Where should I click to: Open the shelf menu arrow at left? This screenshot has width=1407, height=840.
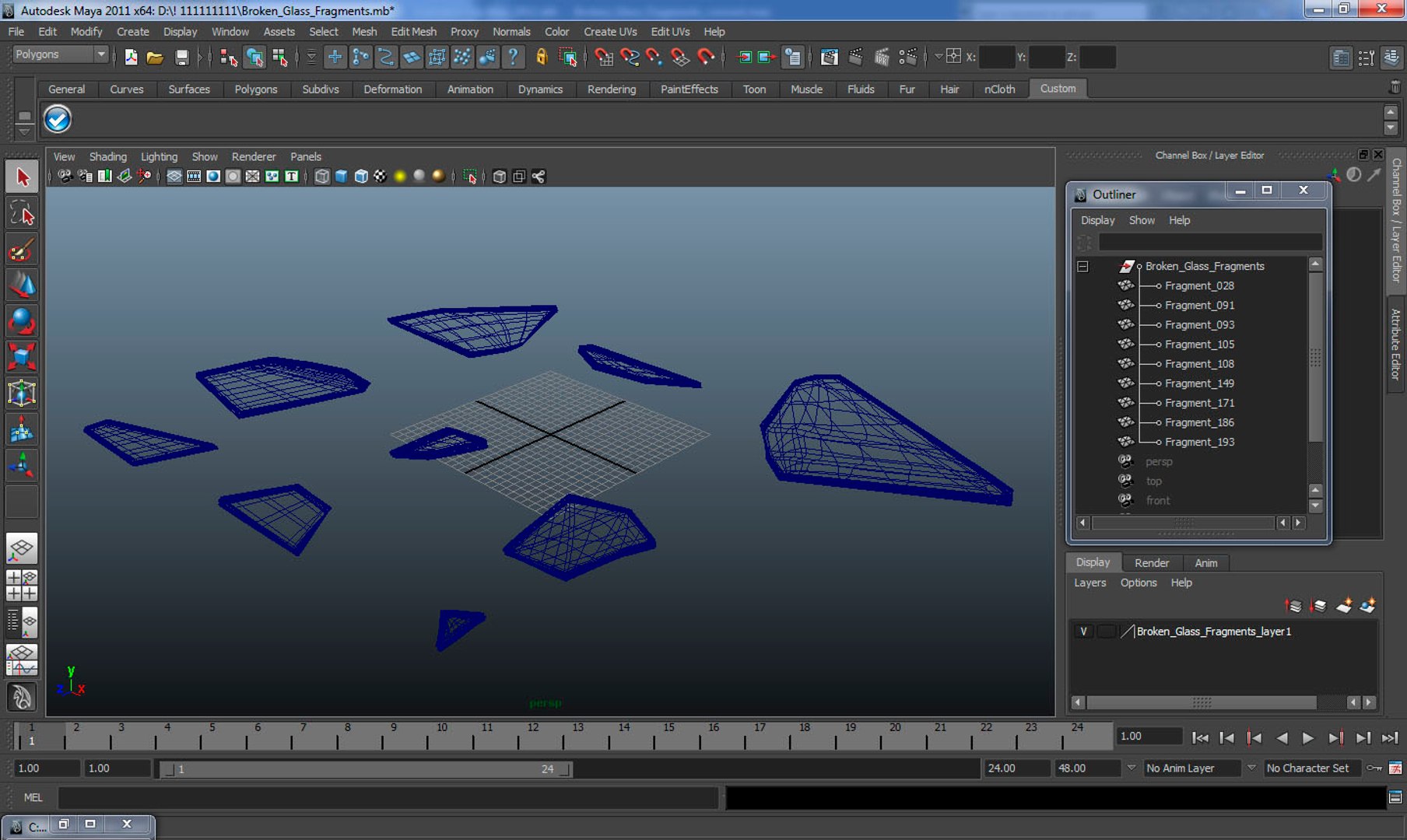(24, 131)
